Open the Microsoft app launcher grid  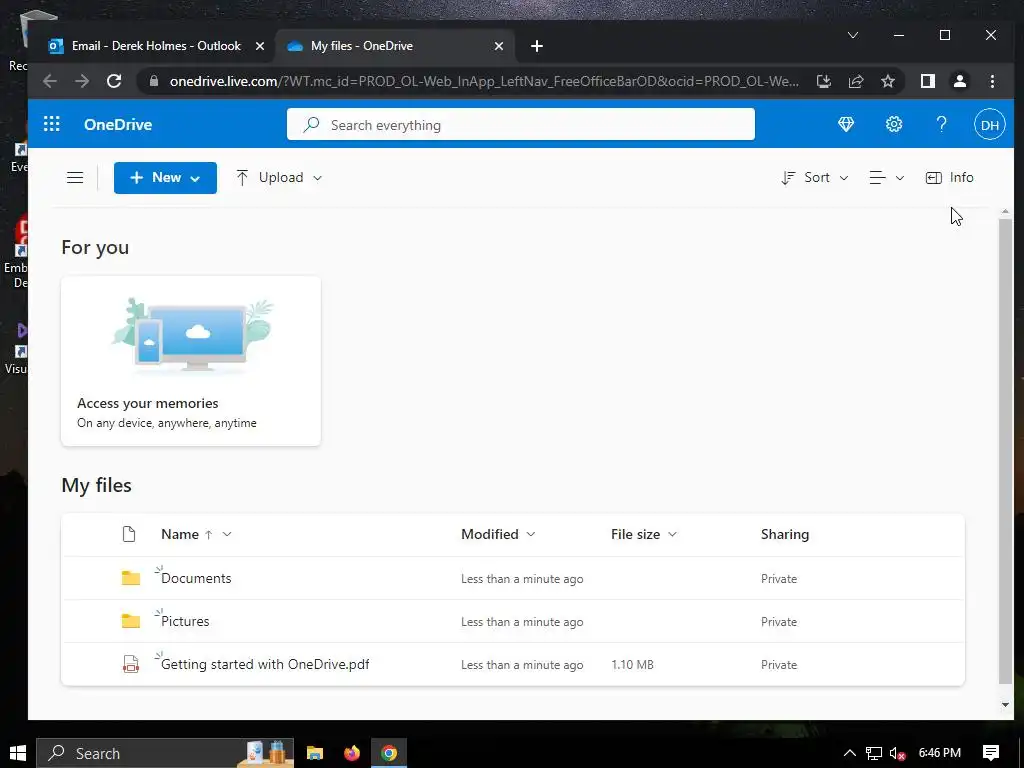pos(52,124)
